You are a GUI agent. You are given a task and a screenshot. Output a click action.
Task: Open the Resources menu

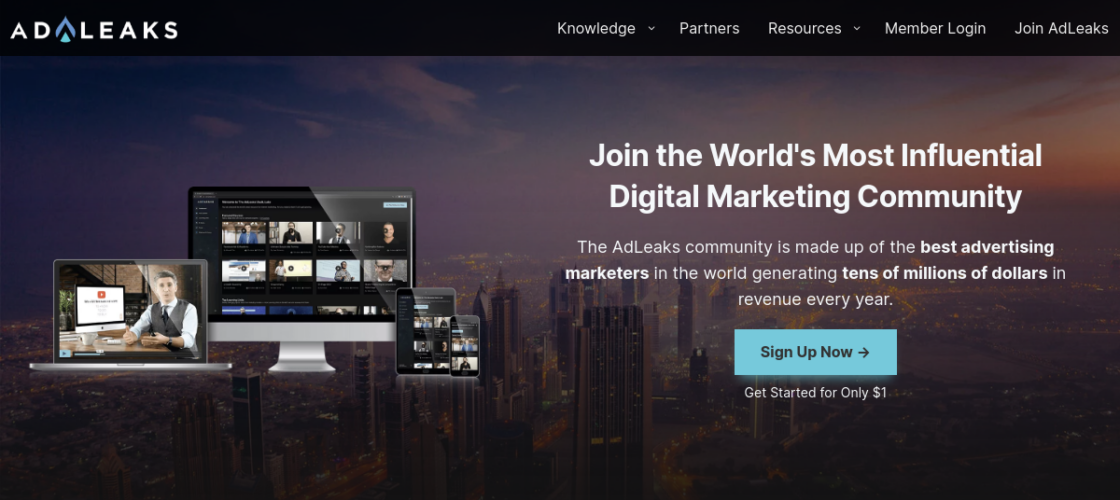point(804,28)
